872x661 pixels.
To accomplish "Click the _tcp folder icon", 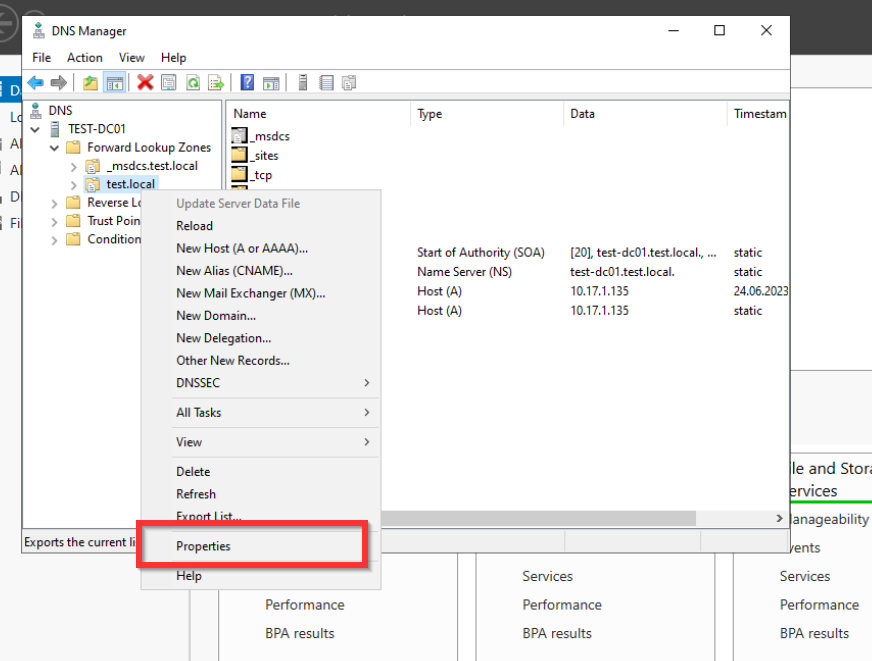I will pos(239,175).
